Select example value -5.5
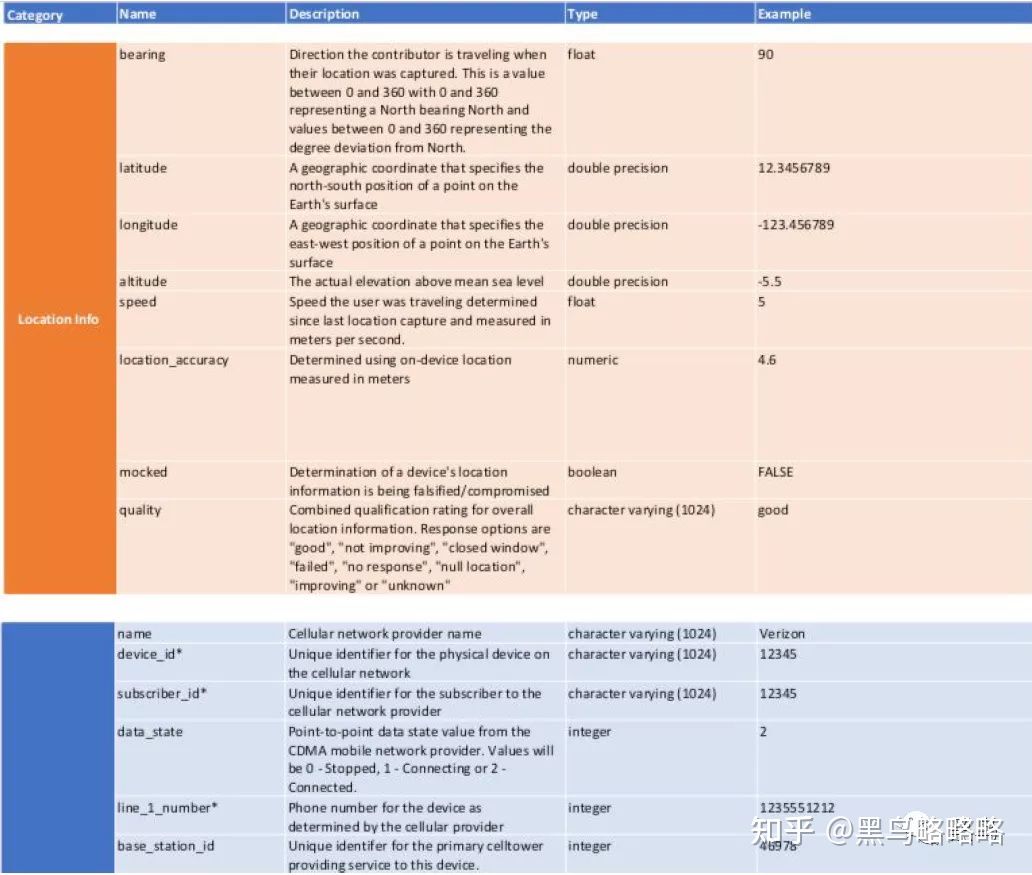Image resolution: width=1032 pixels, height=875 pixels. 769,282
